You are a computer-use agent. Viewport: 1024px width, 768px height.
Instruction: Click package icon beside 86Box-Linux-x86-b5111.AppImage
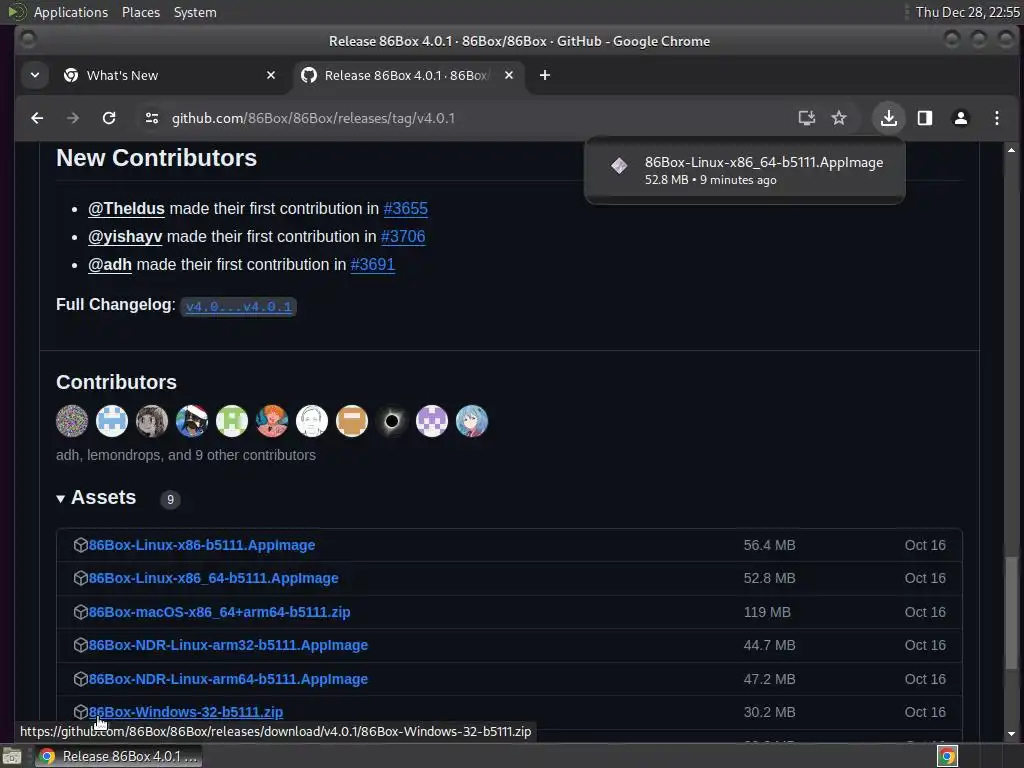click(x=80, y=545)
